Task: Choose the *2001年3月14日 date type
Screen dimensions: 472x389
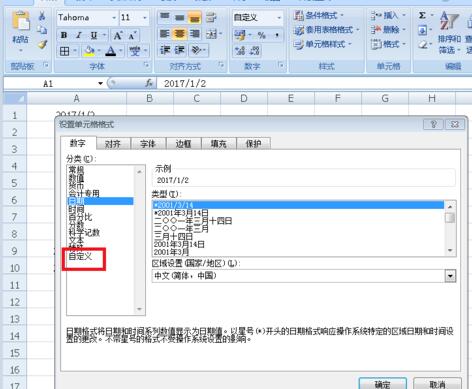Action: pos(181,213)
